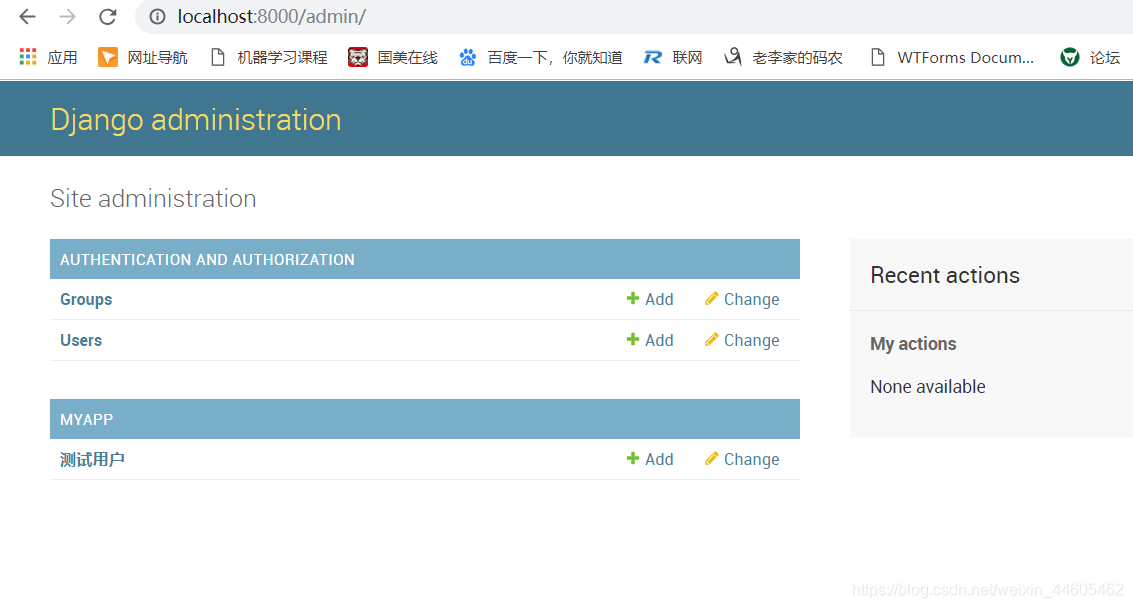The height and width of the screenshot is (608, 1133).
Task: Click the green plus icon next to 测试用户
Action: coord(632,458)
